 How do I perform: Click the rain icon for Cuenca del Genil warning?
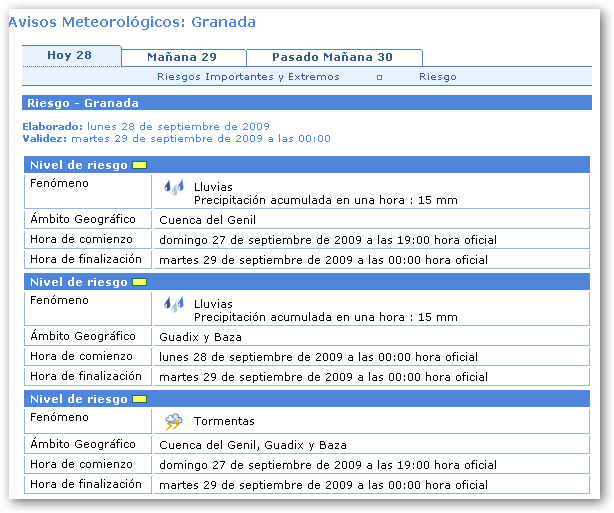point(174,187)
